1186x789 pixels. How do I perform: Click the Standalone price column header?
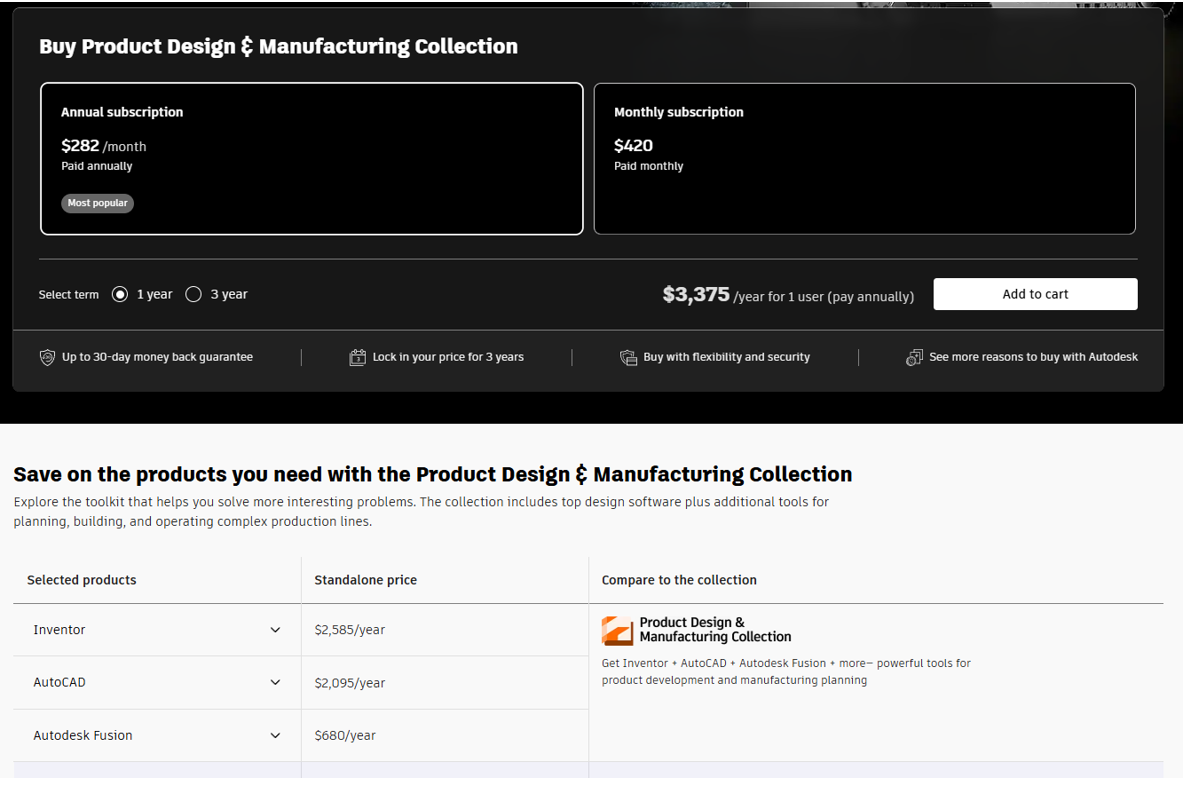365,580
